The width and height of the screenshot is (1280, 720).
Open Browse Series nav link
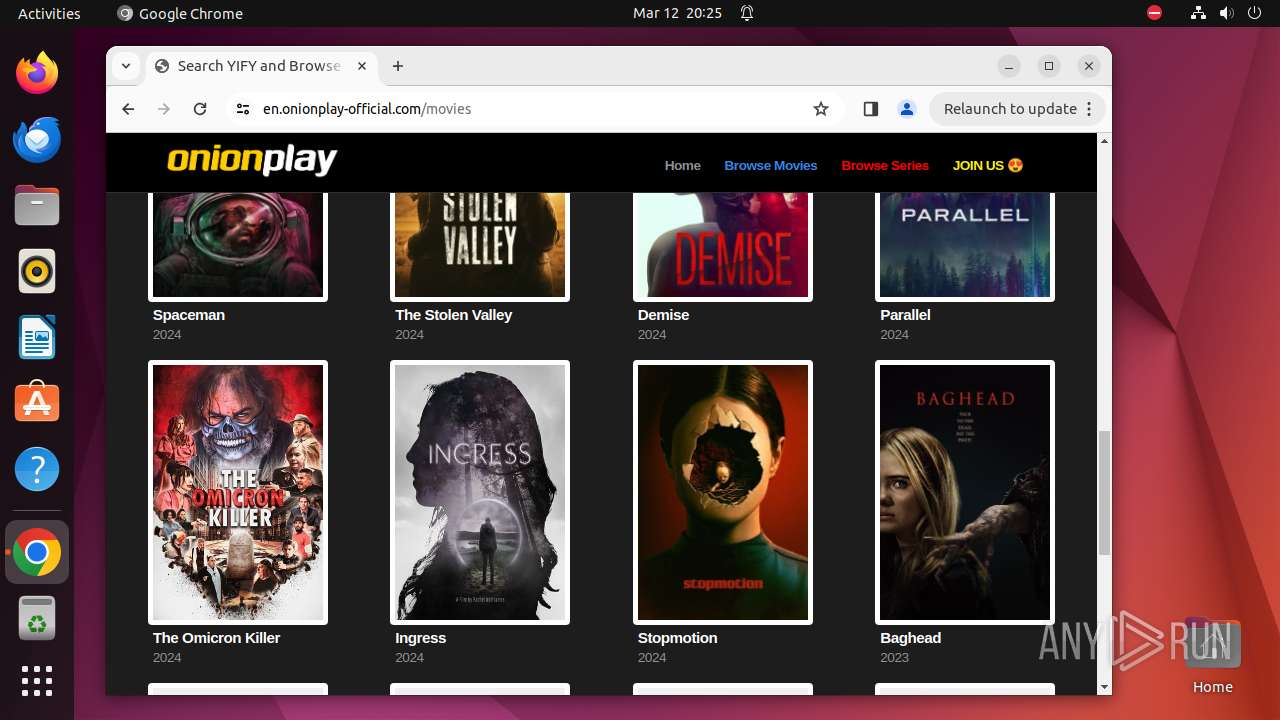[x=885, y=165]
